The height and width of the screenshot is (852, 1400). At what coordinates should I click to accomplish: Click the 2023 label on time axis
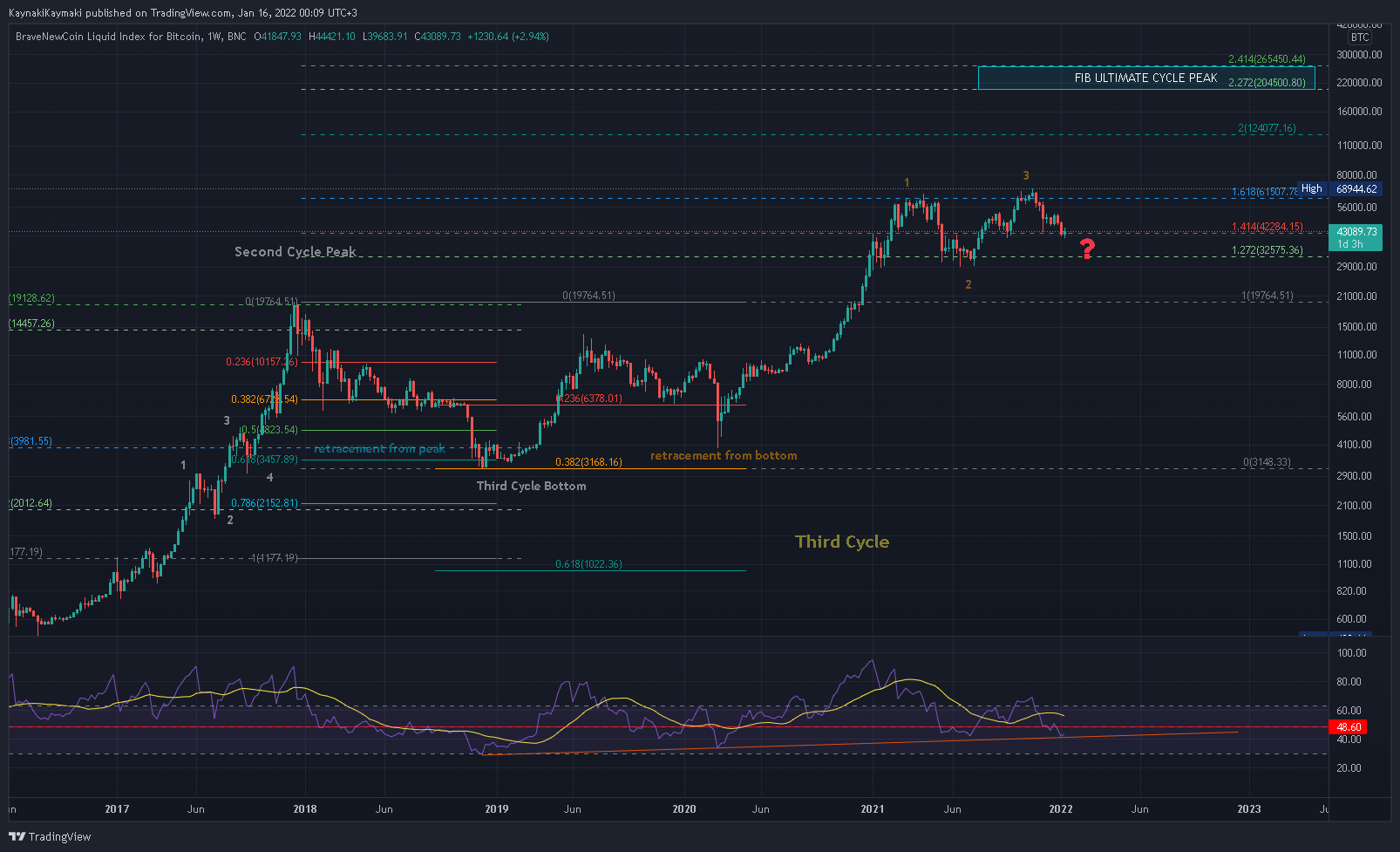coord(1249,809)
